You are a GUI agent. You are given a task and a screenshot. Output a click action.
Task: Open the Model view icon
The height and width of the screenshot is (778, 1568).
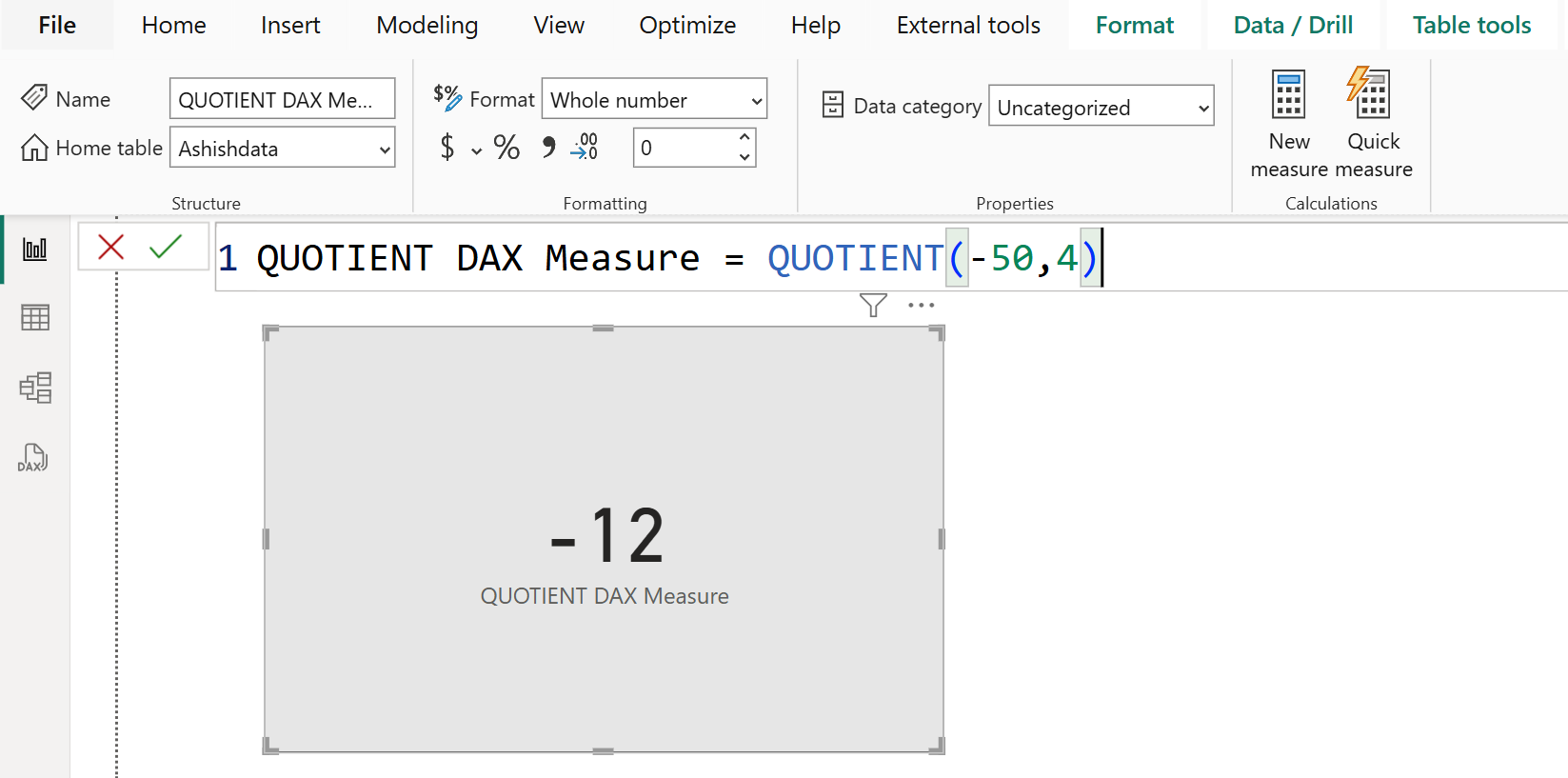click(35, 388)
